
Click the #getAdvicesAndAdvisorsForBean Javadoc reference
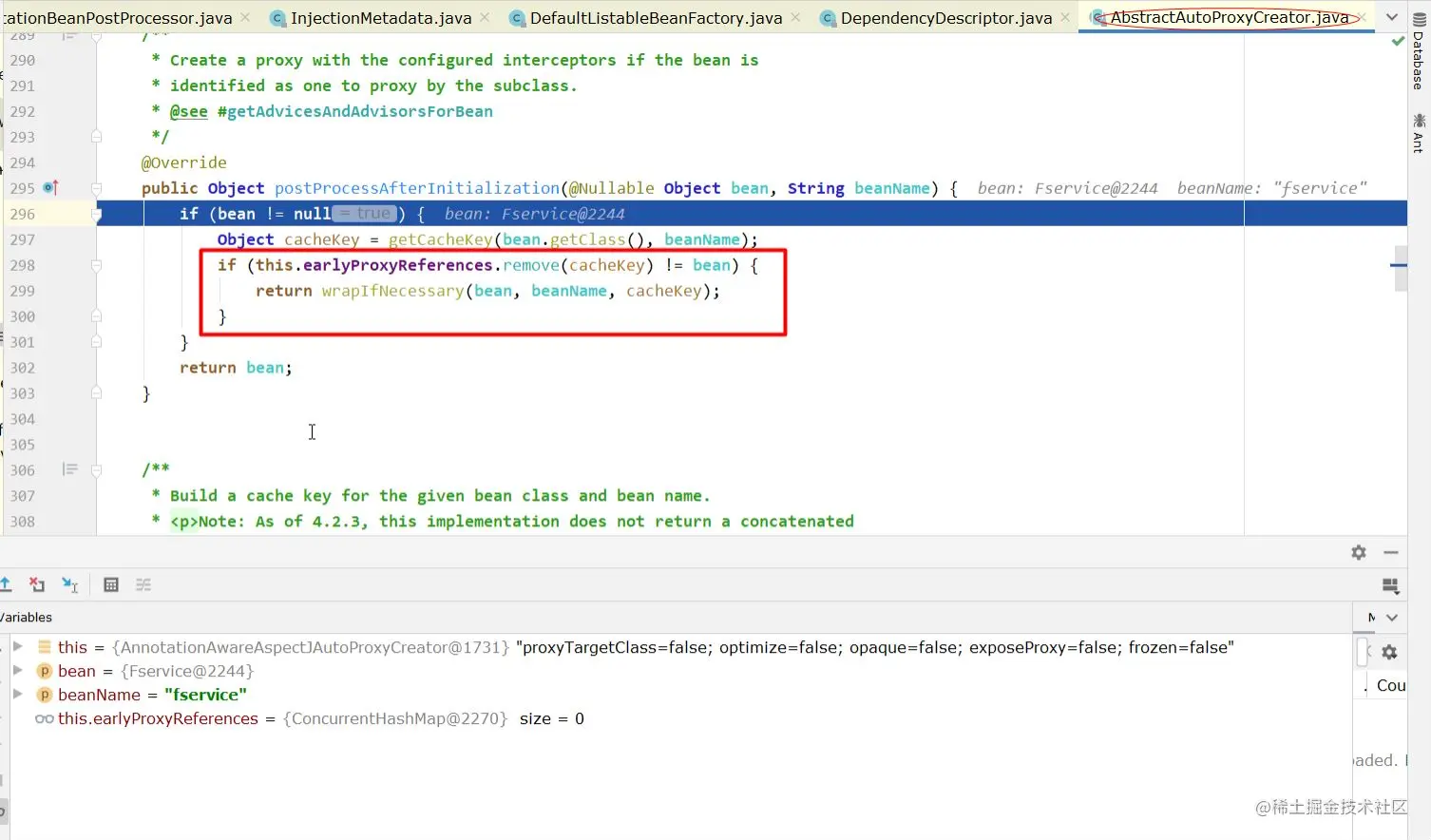[355, 111]
